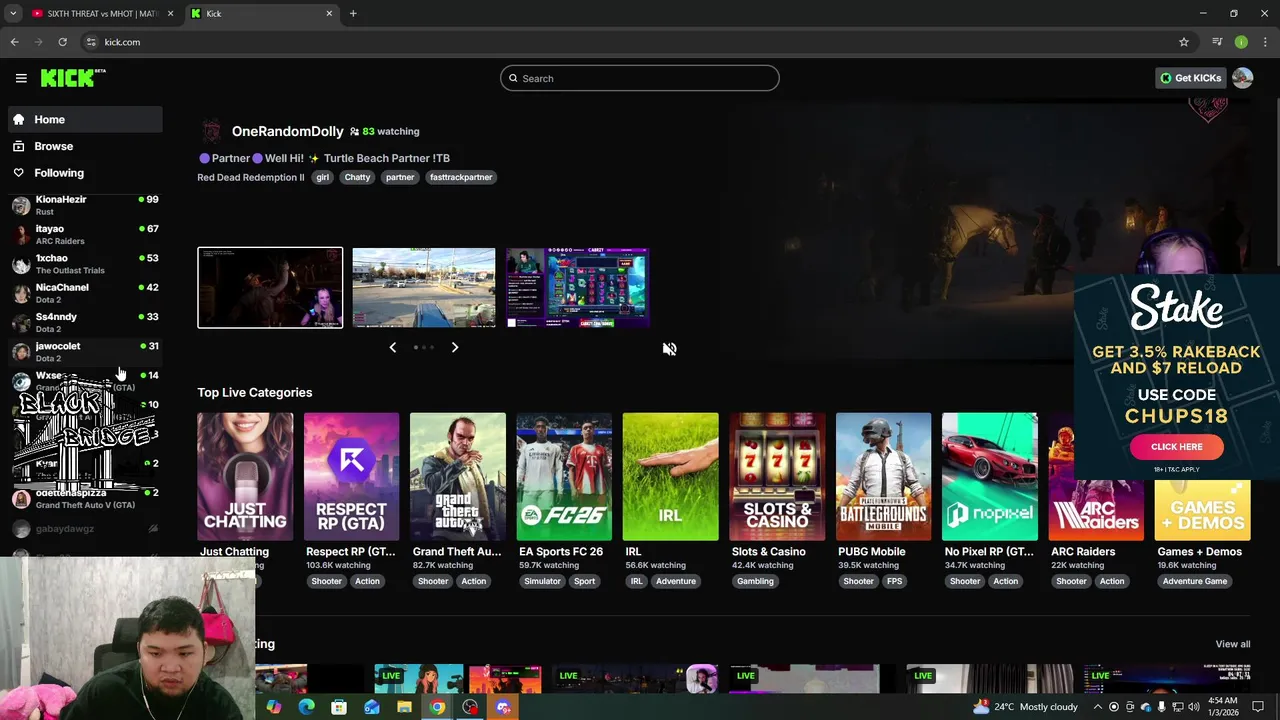Open Following in the sidebar
The height and width of the screenshot is (720, 1280).
(85, 173)
